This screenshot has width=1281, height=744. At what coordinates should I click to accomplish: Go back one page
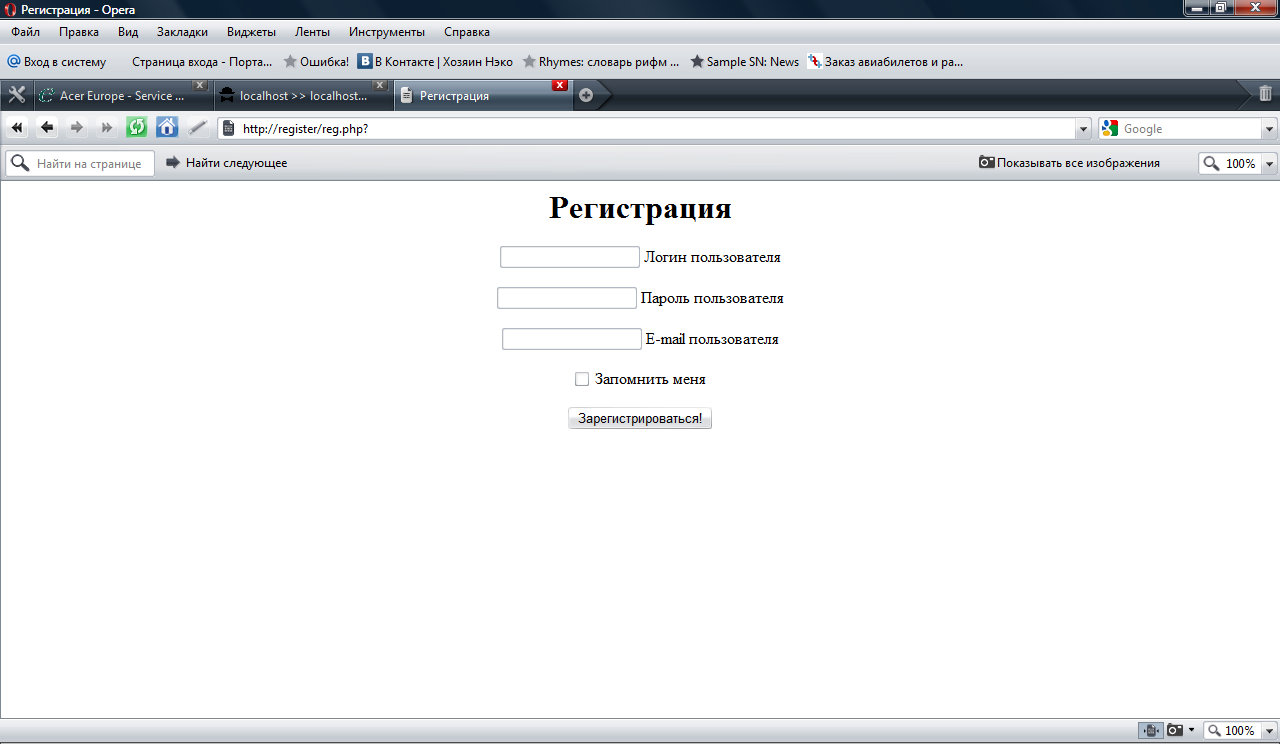[x=47, y=128]
